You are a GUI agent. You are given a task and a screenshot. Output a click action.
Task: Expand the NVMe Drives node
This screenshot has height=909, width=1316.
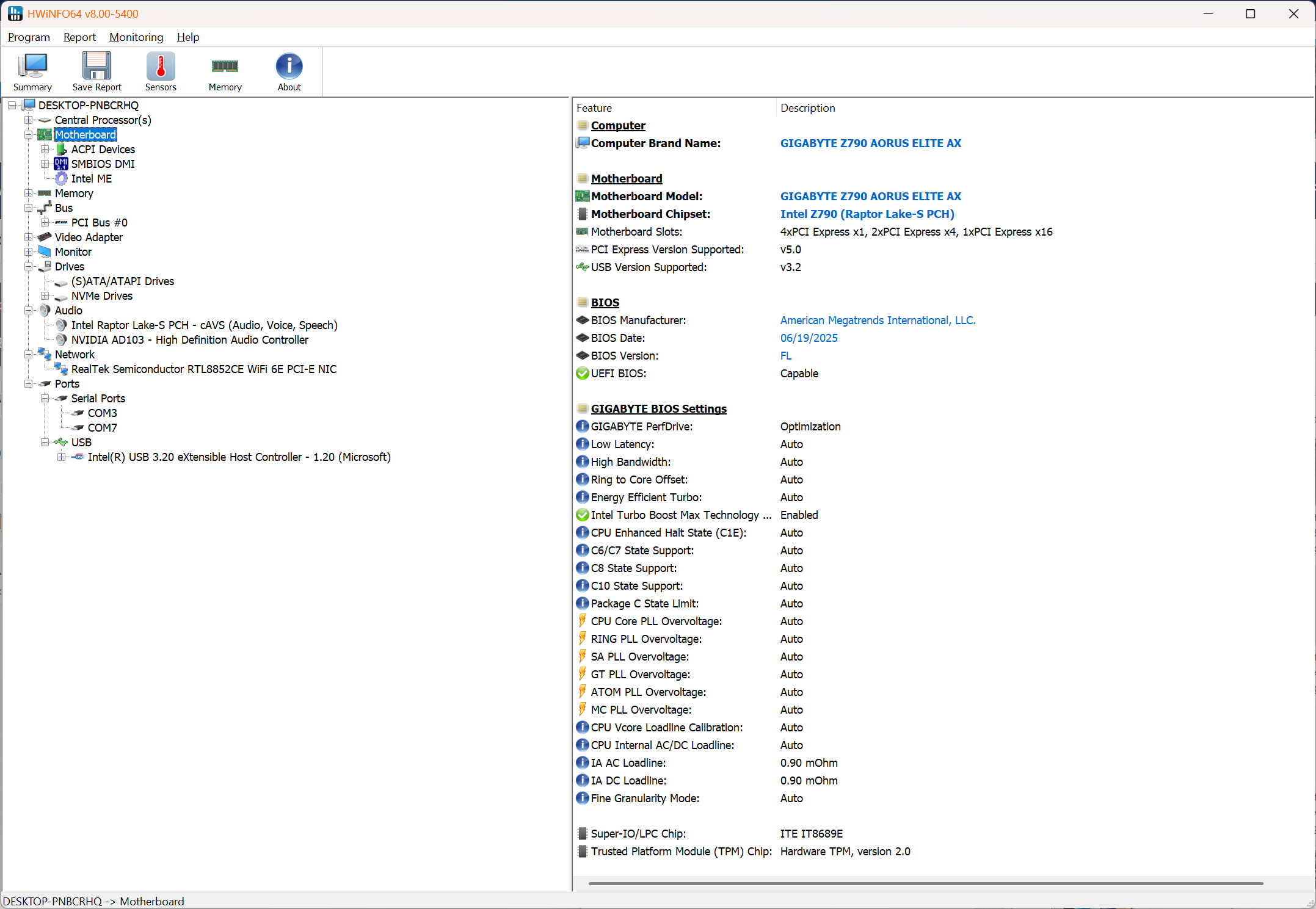(x=45, y=296)
